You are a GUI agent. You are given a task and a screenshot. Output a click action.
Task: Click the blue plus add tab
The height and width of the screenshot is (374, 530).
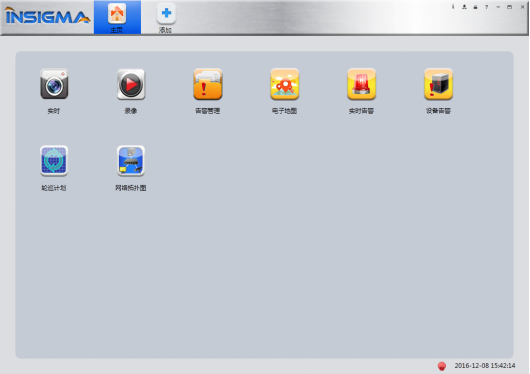coord(166,17)
